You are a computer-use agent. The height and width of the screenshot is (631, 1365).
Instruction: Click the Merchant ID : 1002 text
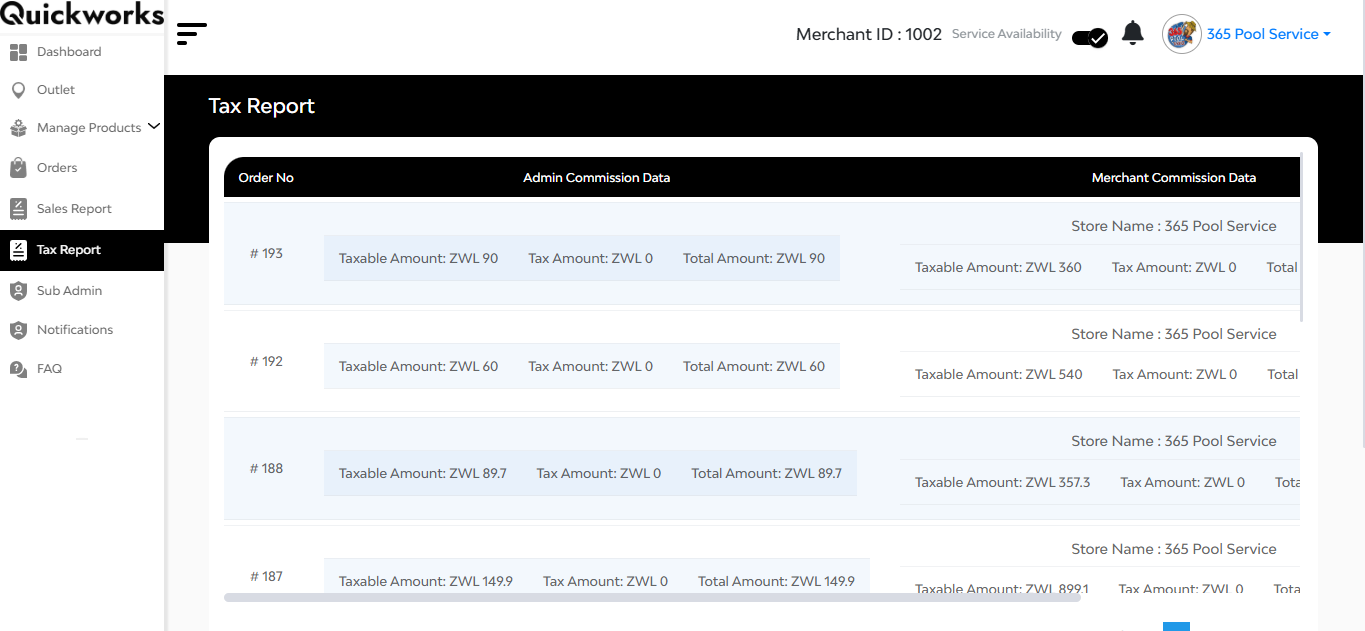(869, 34)
